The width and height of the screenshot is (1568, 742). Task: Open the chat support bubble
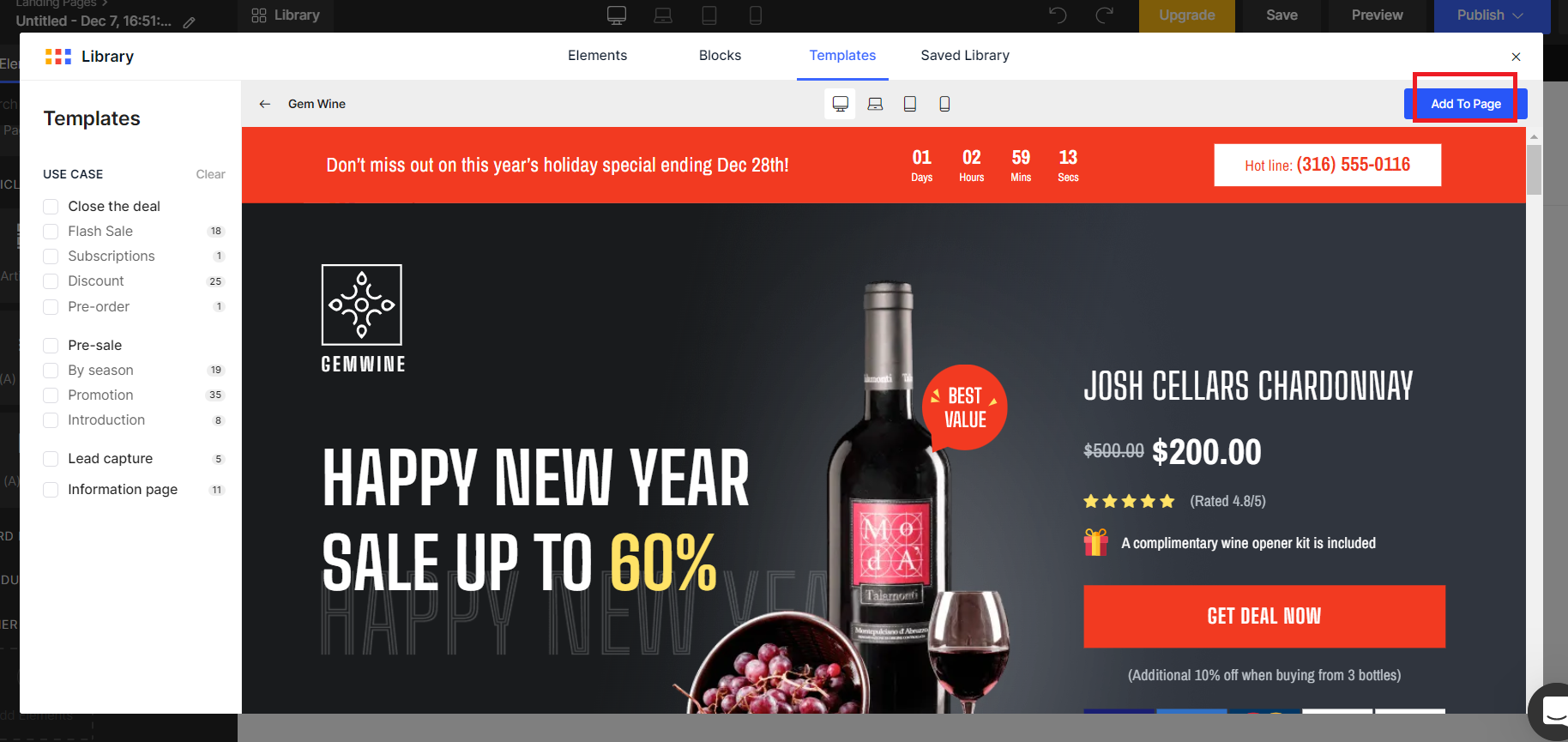point(1552,711)
